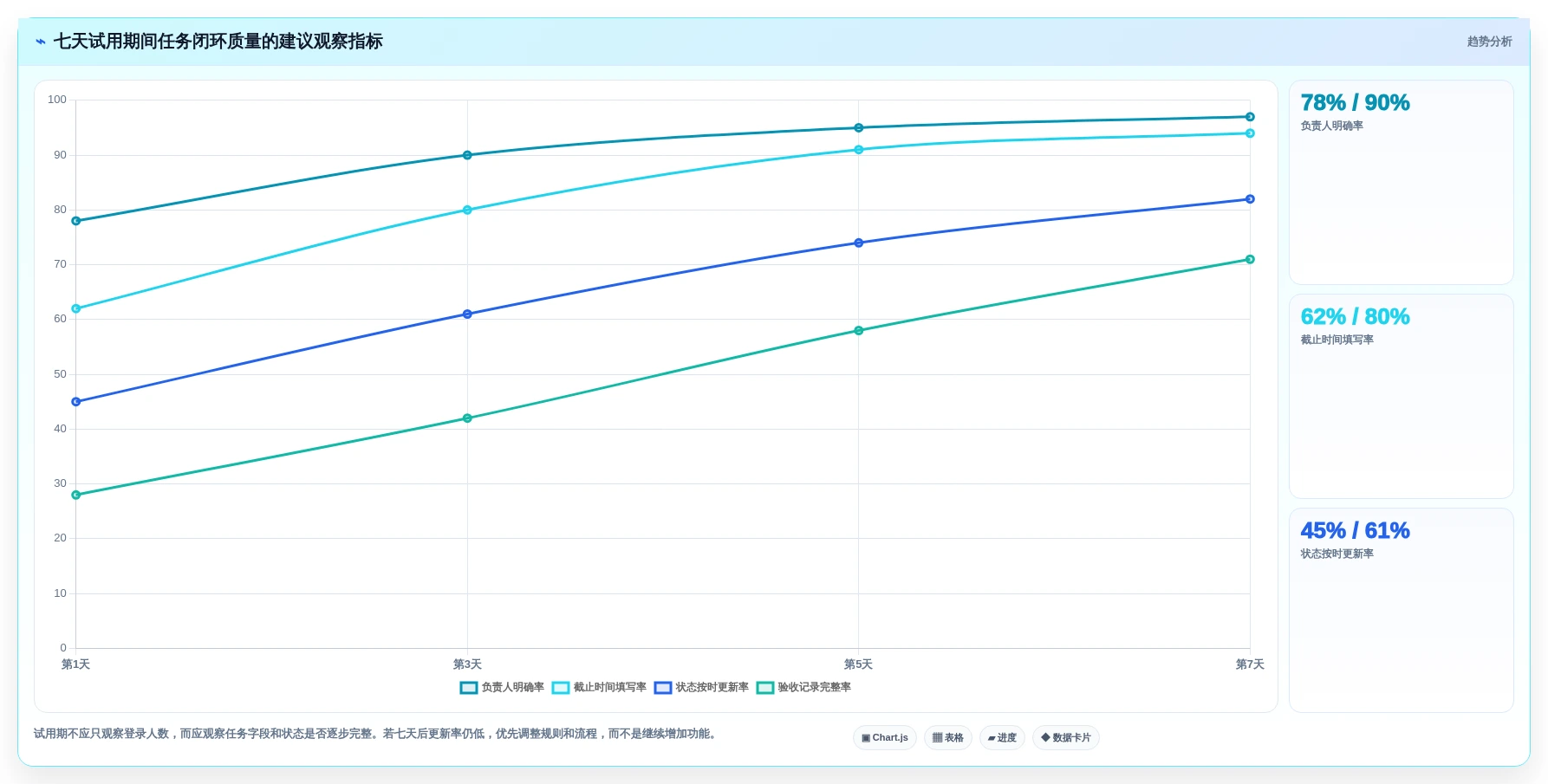The width and height of the screenshot is (1548, 784).
Task: Click the 数据卡片 chip
Action: click(1066, 738)
